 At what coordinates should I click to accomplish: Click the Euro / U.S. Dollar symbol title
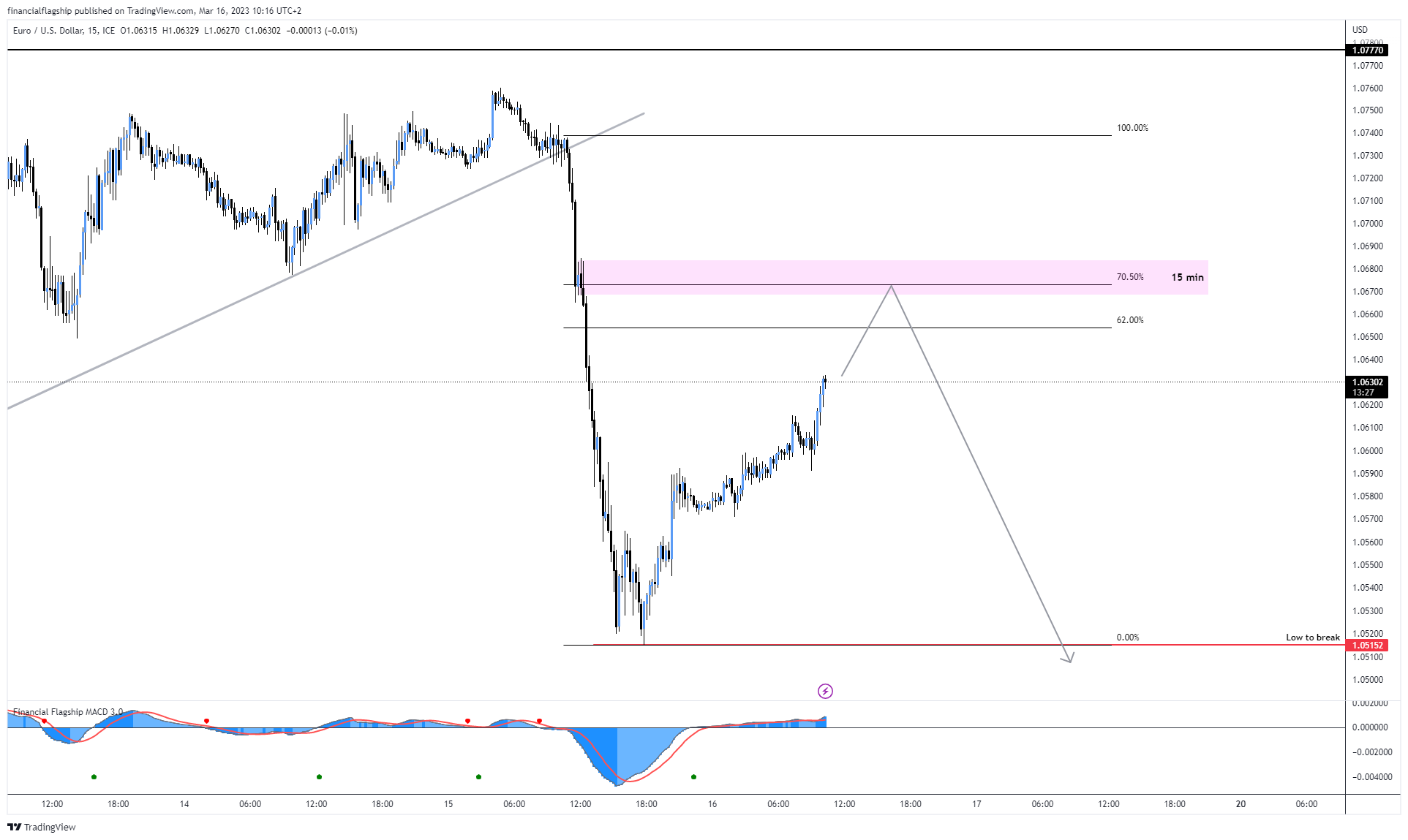coord(48,31)
